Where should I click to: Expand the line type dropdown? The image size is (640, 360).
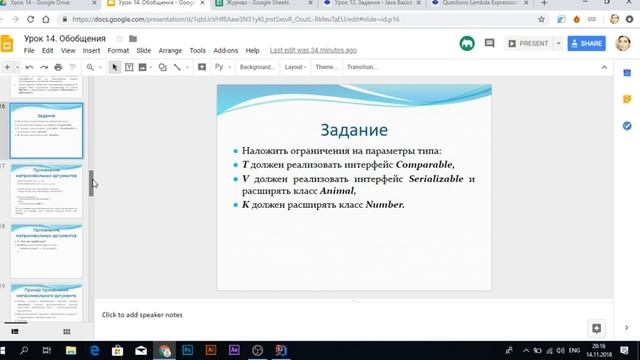pyautogui.click(x=187, y=67)
